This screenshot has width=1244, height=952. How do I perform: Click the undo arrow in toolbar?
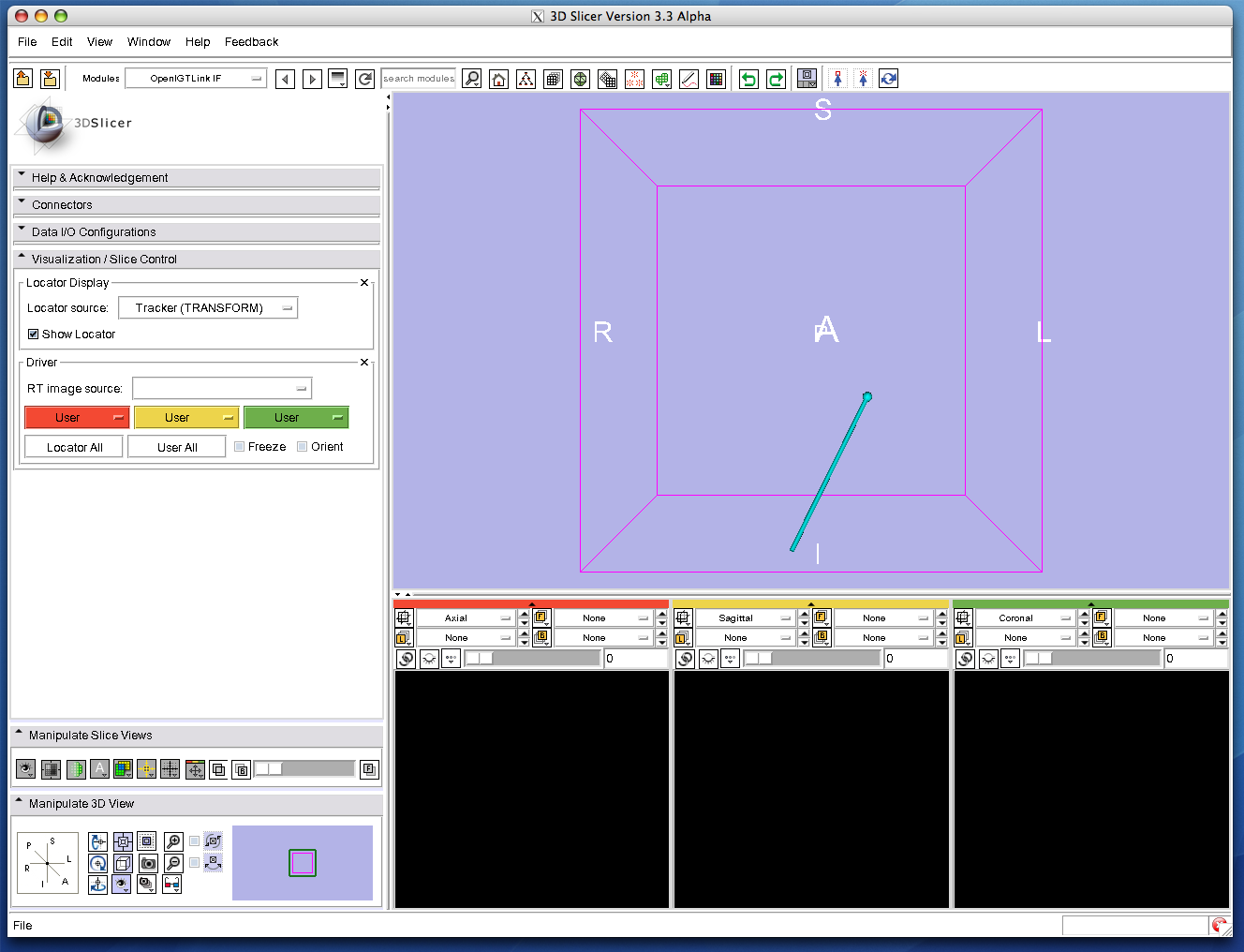coord(748,80)
